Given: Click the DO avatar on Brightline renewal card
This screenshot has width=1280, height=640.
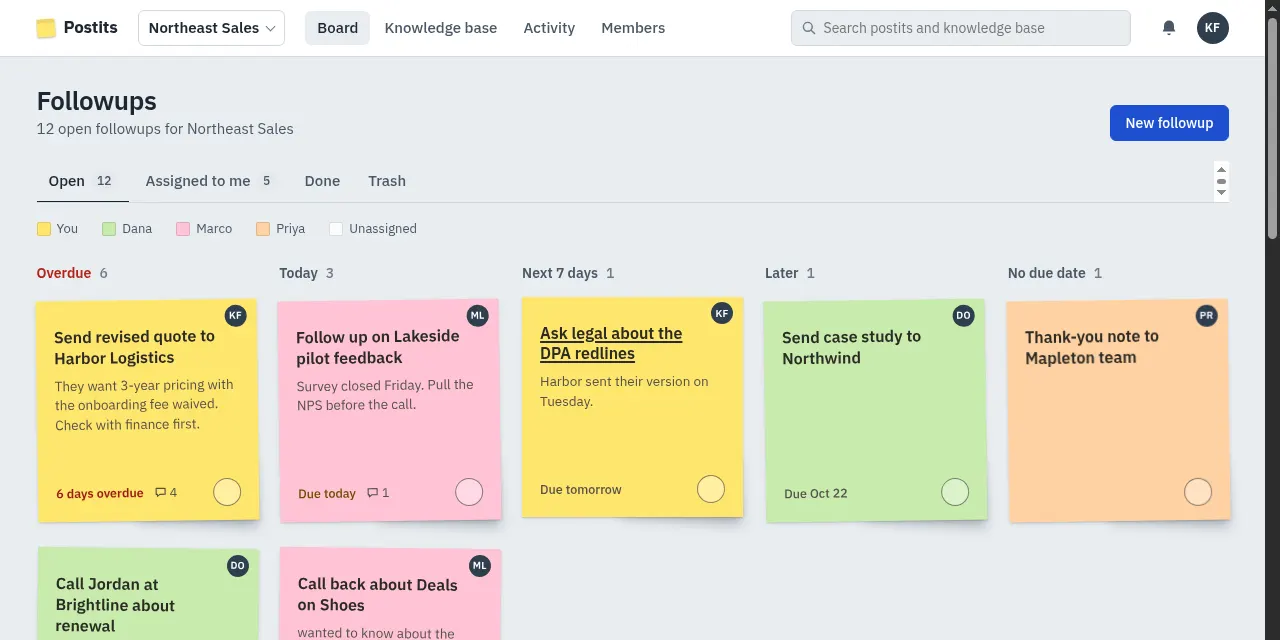Looking at the screenshot, I should click(238, 565).
